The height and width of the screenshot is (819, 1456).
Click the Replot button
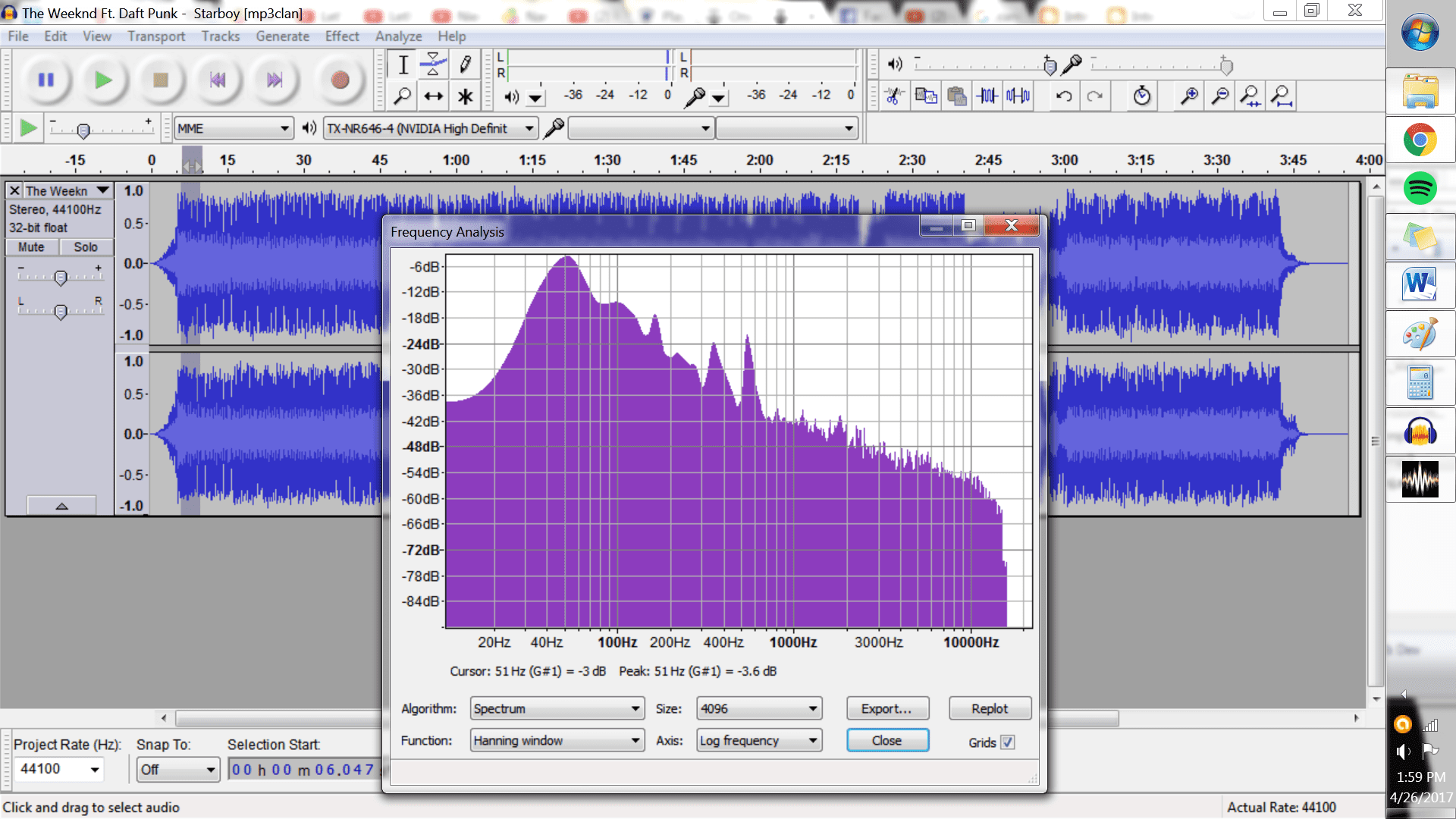point(990,708)
